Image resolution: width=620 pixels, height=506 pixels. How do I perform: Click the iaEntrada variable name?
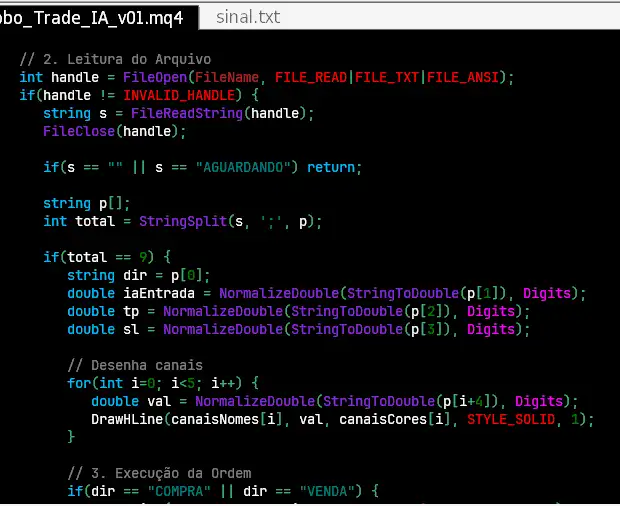[159, 293]
